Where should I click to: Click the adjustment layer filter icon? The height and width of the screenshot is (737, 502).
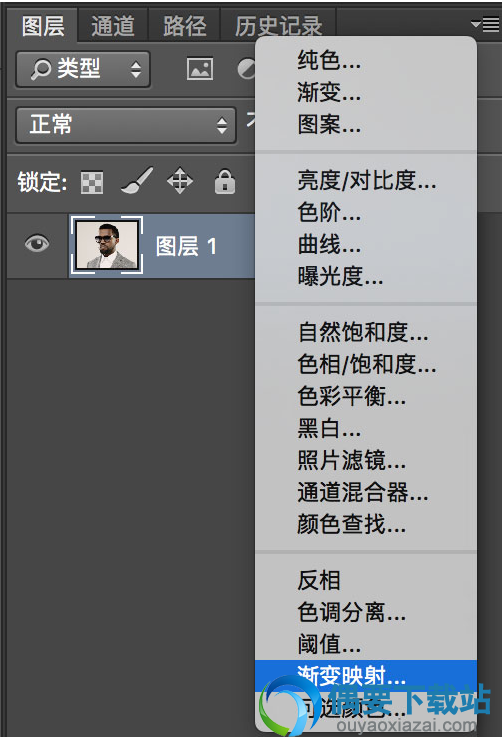(x=246, y=69)
